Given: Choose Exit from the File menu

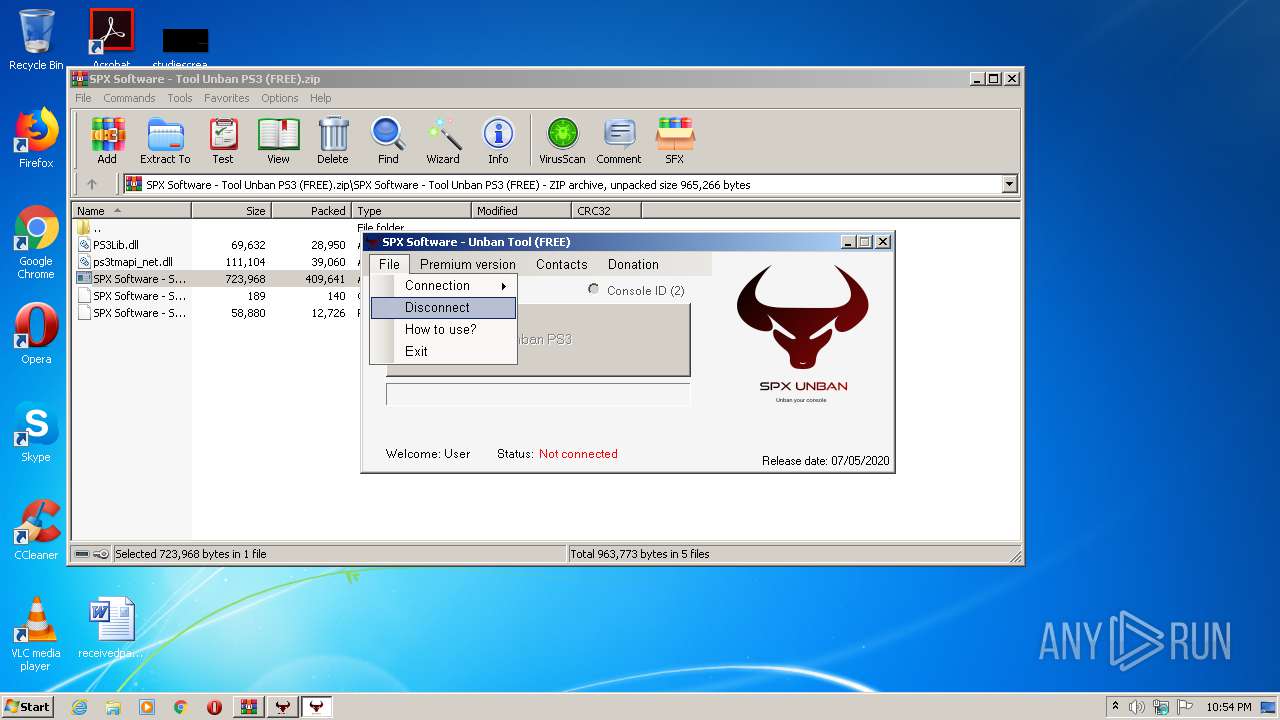Looking at the screenshot, I should [x=443, y=351].
